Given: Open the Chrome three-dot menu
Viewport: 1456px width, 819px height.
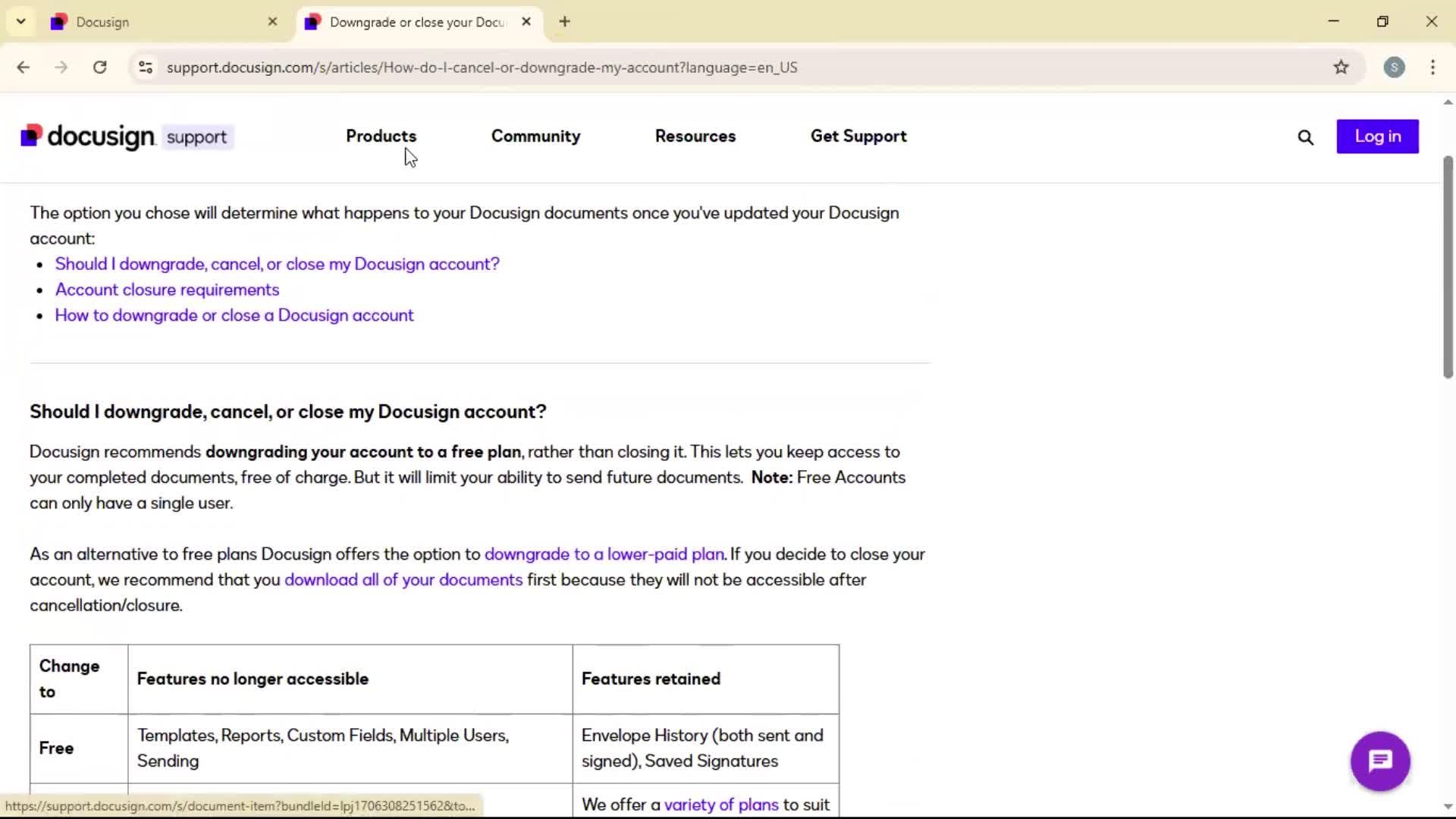Looking at the screenshot, I should coord(1432,67).
